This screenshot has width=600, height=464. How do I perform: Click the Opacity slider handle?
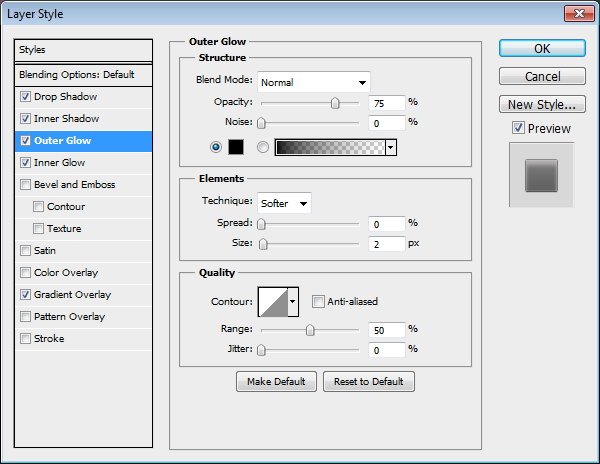[x=335, y=103]
